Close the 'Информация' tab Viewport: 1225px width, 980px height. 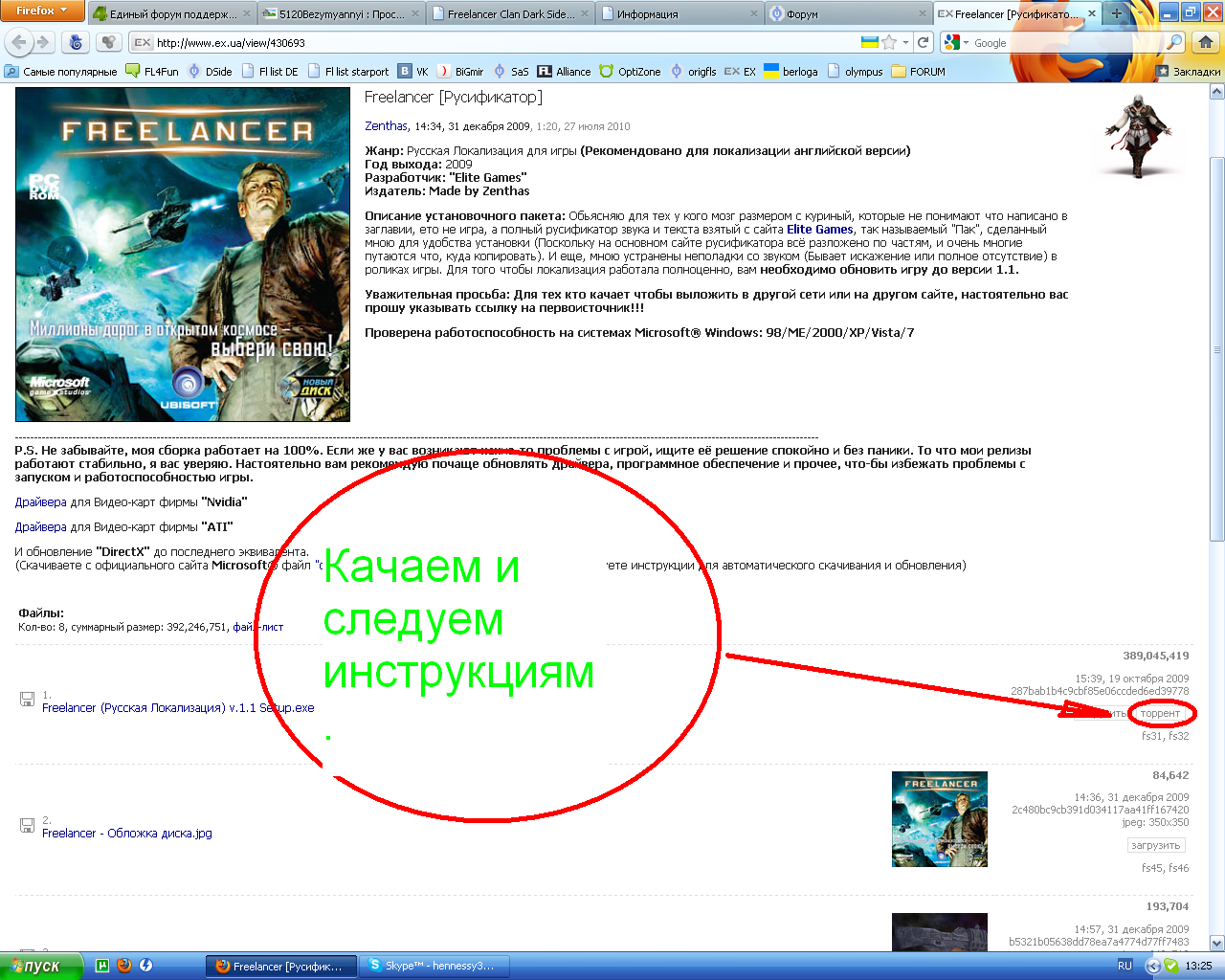[754, 13]
